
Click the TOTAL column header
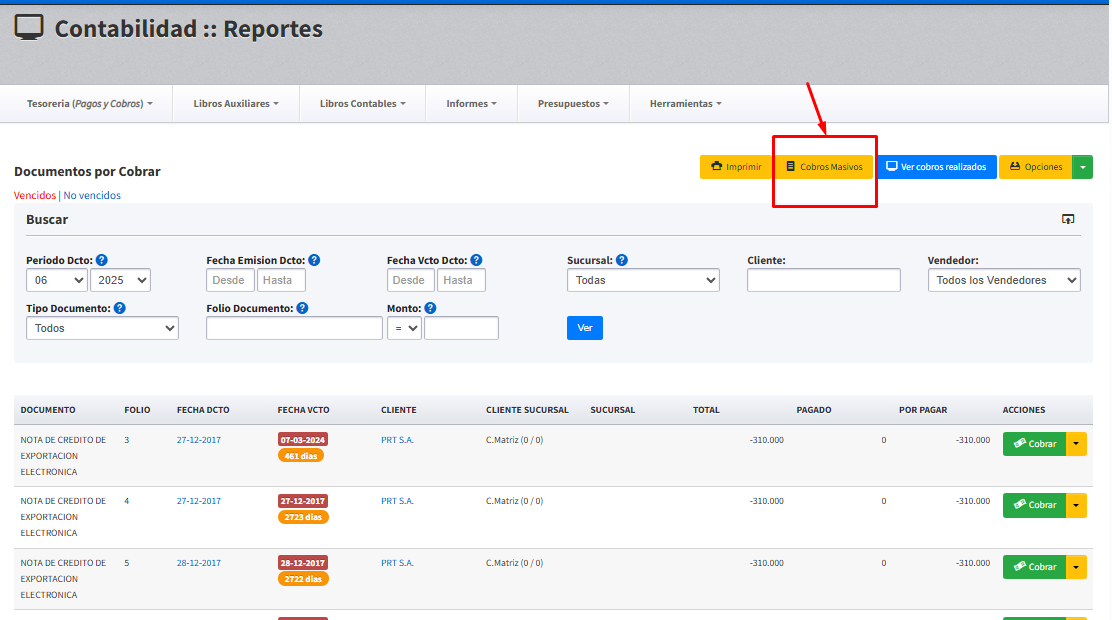pos(706,410)
